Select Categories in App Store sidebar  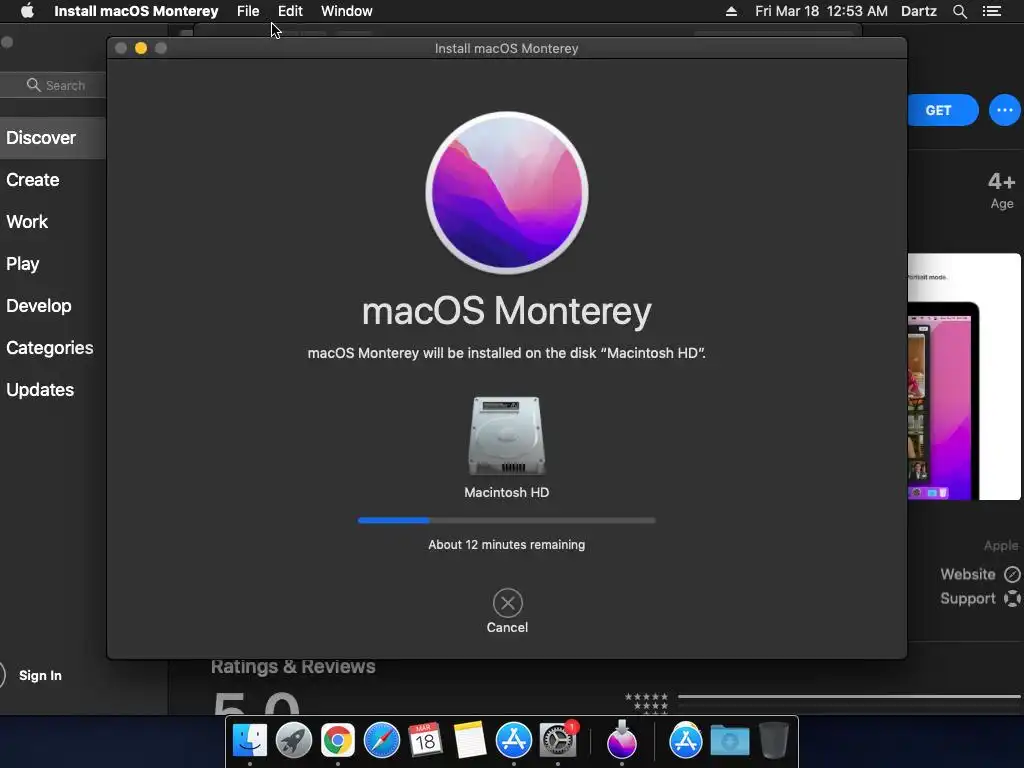click(50, 347)
